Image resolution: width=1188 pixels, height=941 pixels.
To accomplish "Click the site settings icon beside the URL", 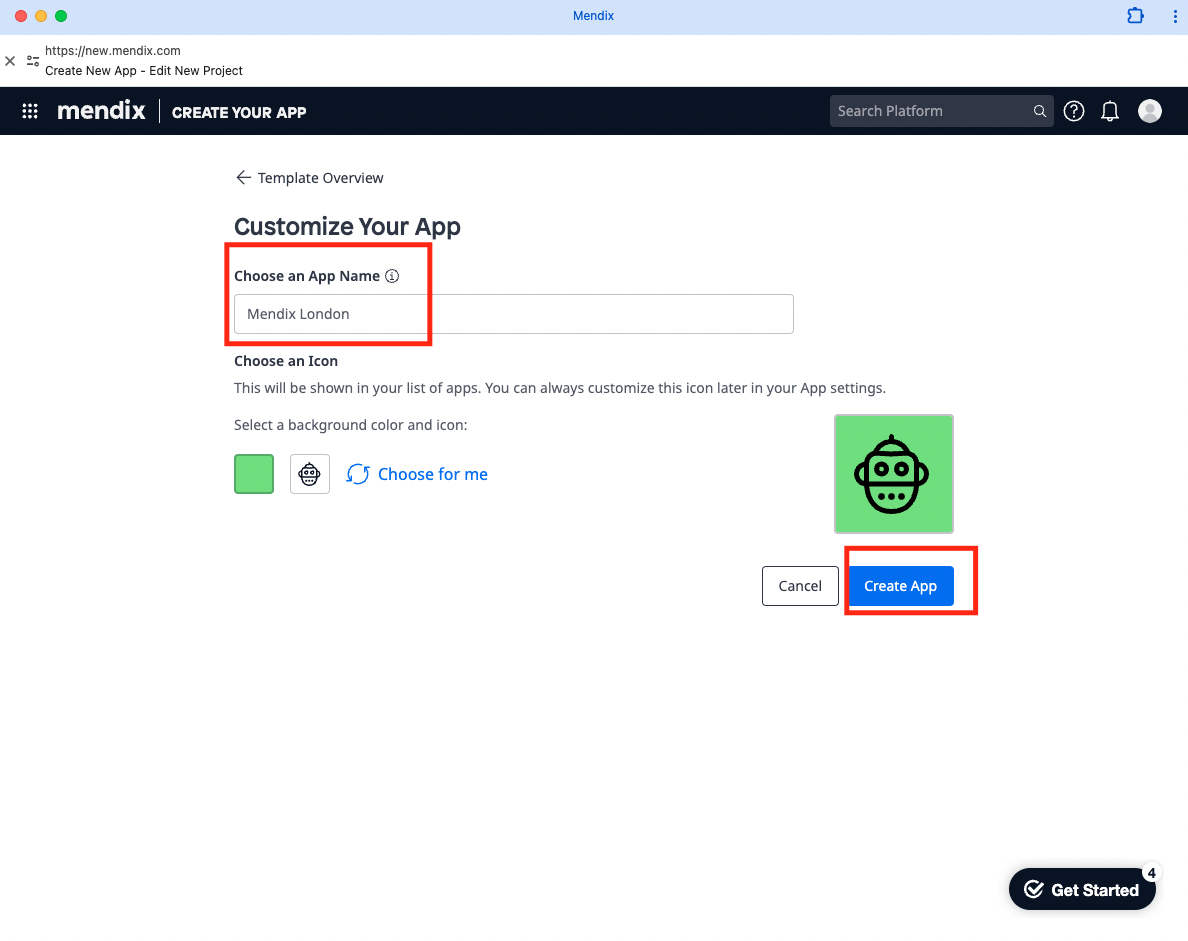I will coord(33,61).
